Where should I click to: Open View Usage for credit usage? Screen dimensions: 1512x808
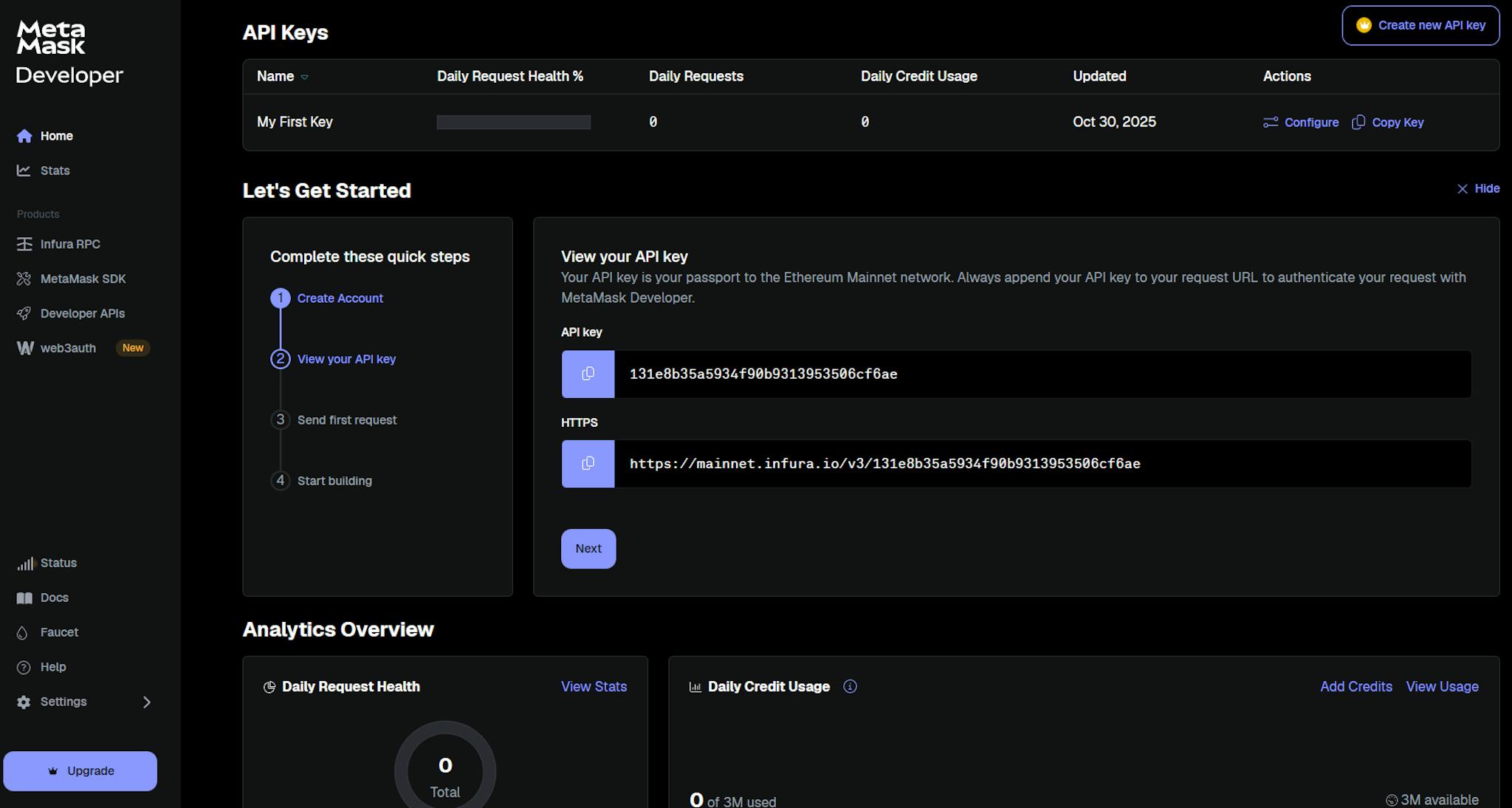tap(1441, 686)
